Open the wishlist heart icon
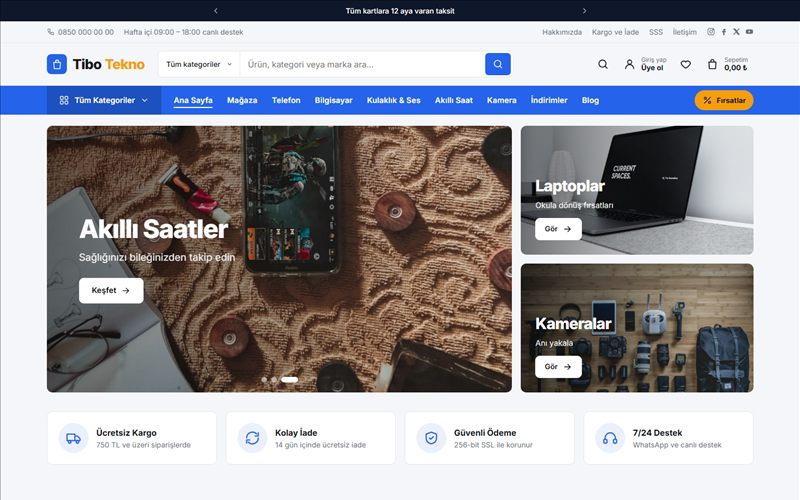This screenshot has width=800, height=500. coord(686,64)
